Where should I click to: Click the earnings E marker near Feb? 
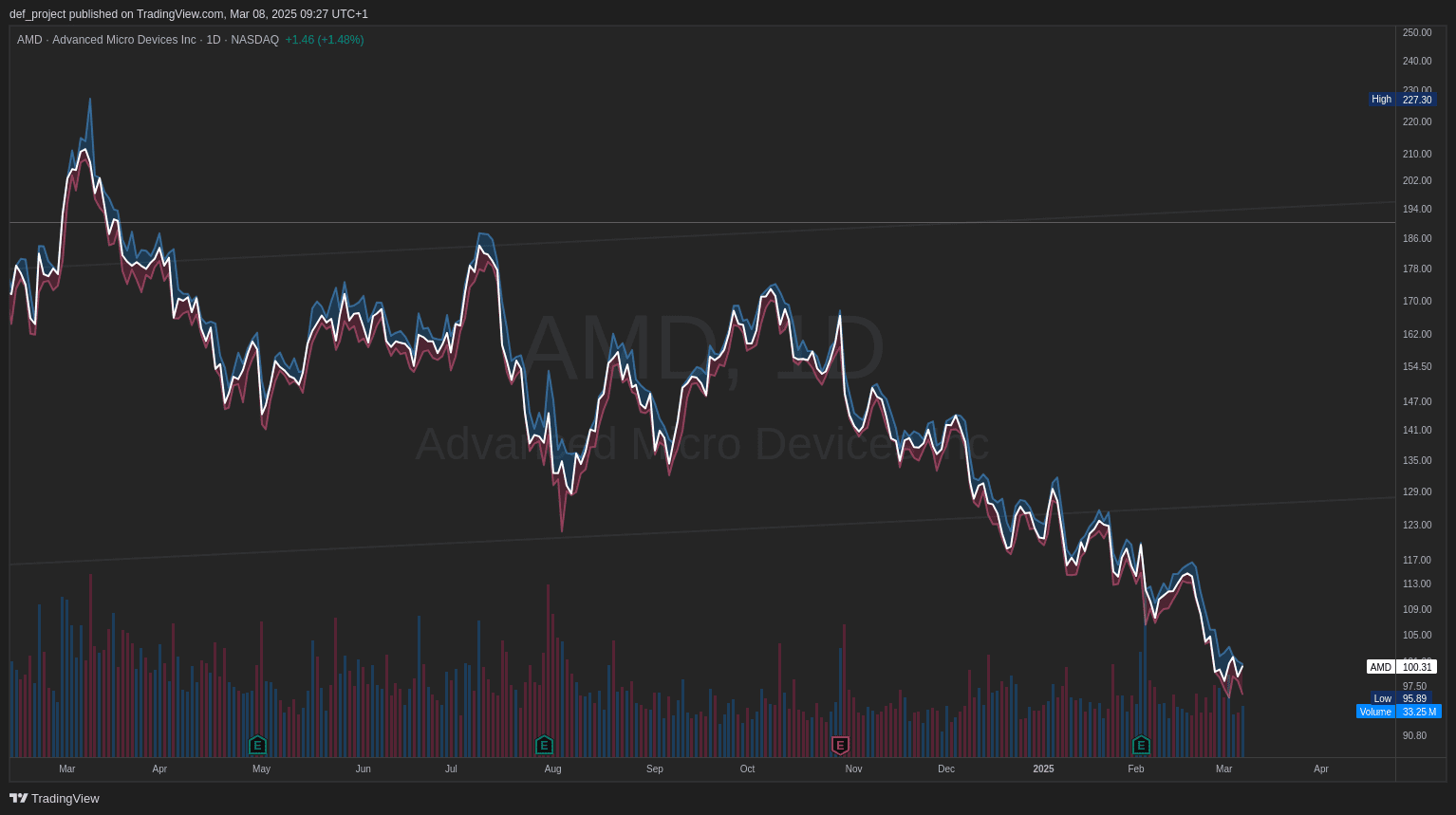pyautogui.click(x=1141, y=745)
